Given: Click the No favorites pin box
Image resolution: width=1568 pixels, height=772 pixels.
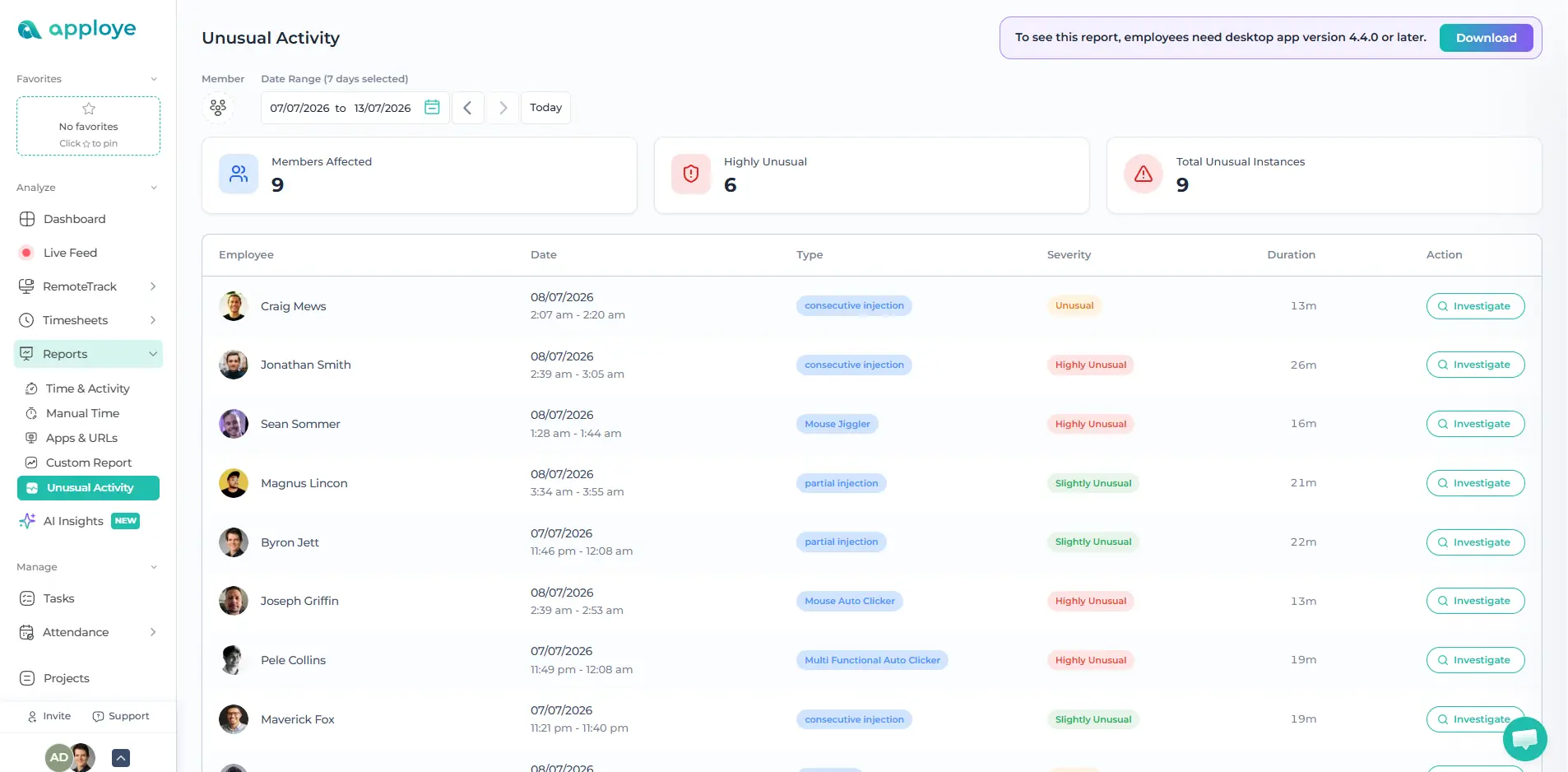Looking at the screenshot, I should pos(88,126).
